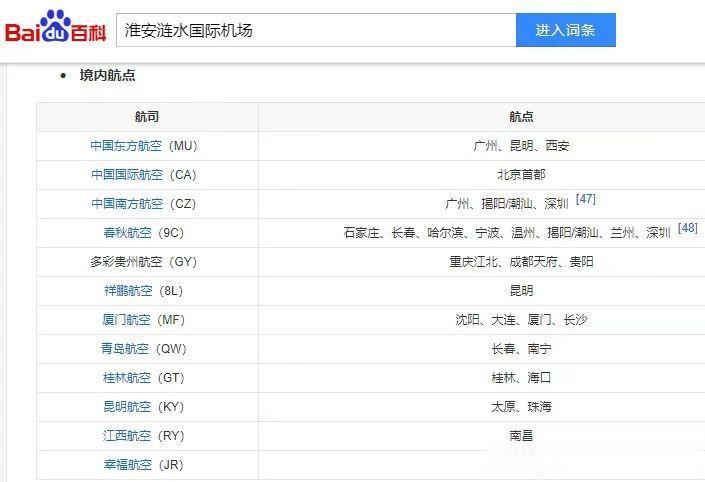
Task: Open the 中国南方航空 link
Action: pos(127,204)
